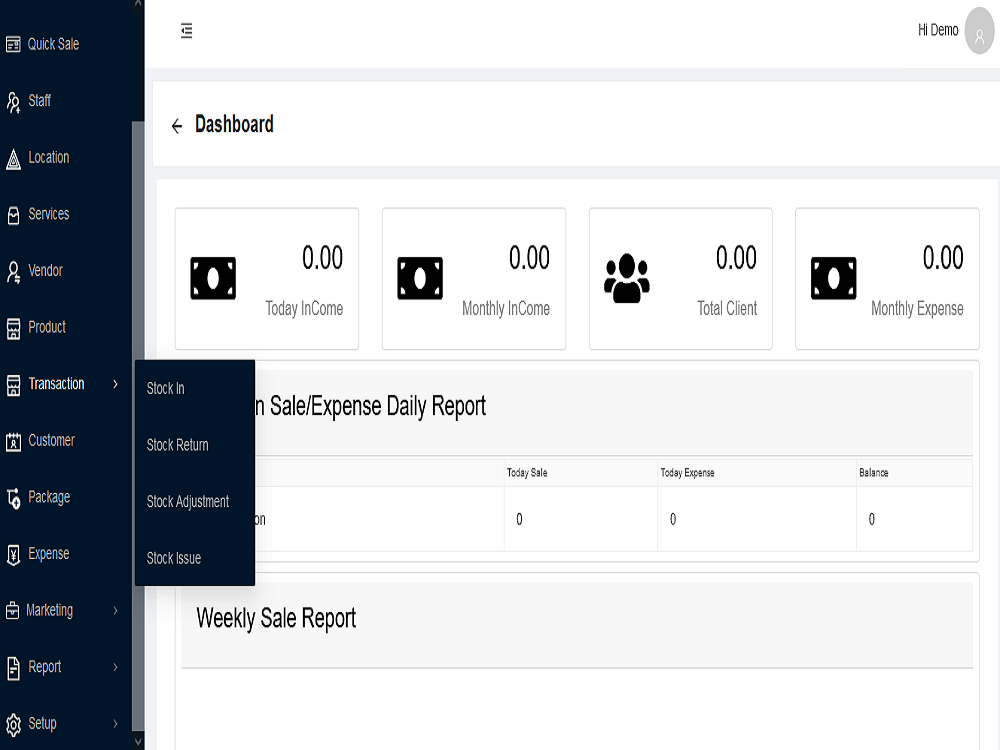The height and width of the screenshot is (750, 1000).
Task: Open the Quick Sale menu item
Action: pos(54,44)
